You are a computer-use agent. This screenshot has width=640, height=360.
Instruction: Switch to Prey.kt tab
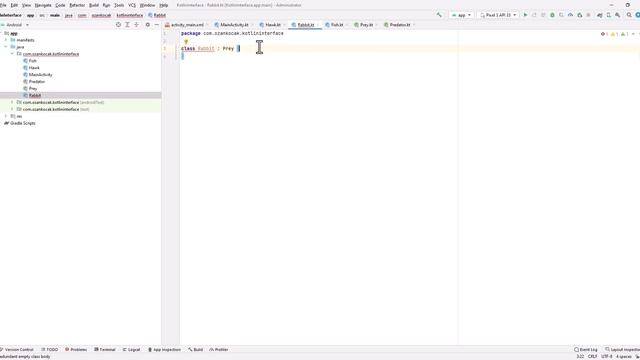[366, 25]
